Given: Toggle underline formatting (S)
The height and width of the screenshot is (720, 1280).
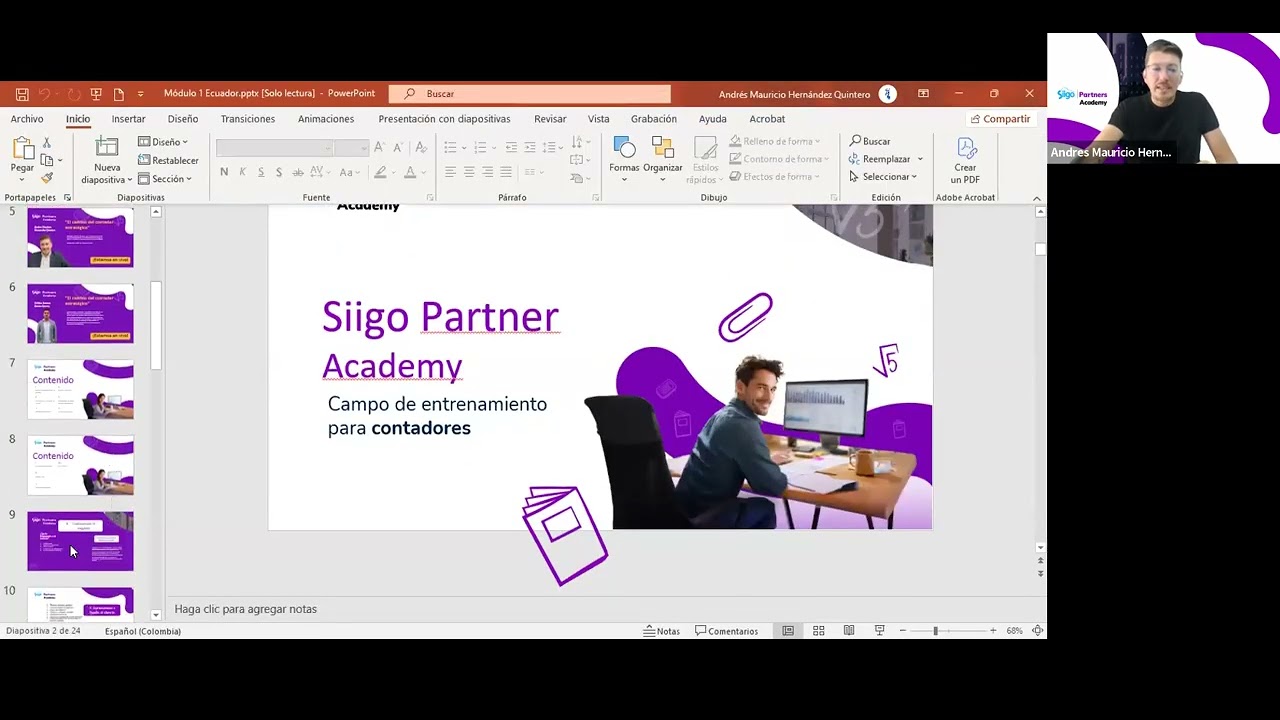Looking at the screenshot, I should pyautogui.click(x=261, y=172).
